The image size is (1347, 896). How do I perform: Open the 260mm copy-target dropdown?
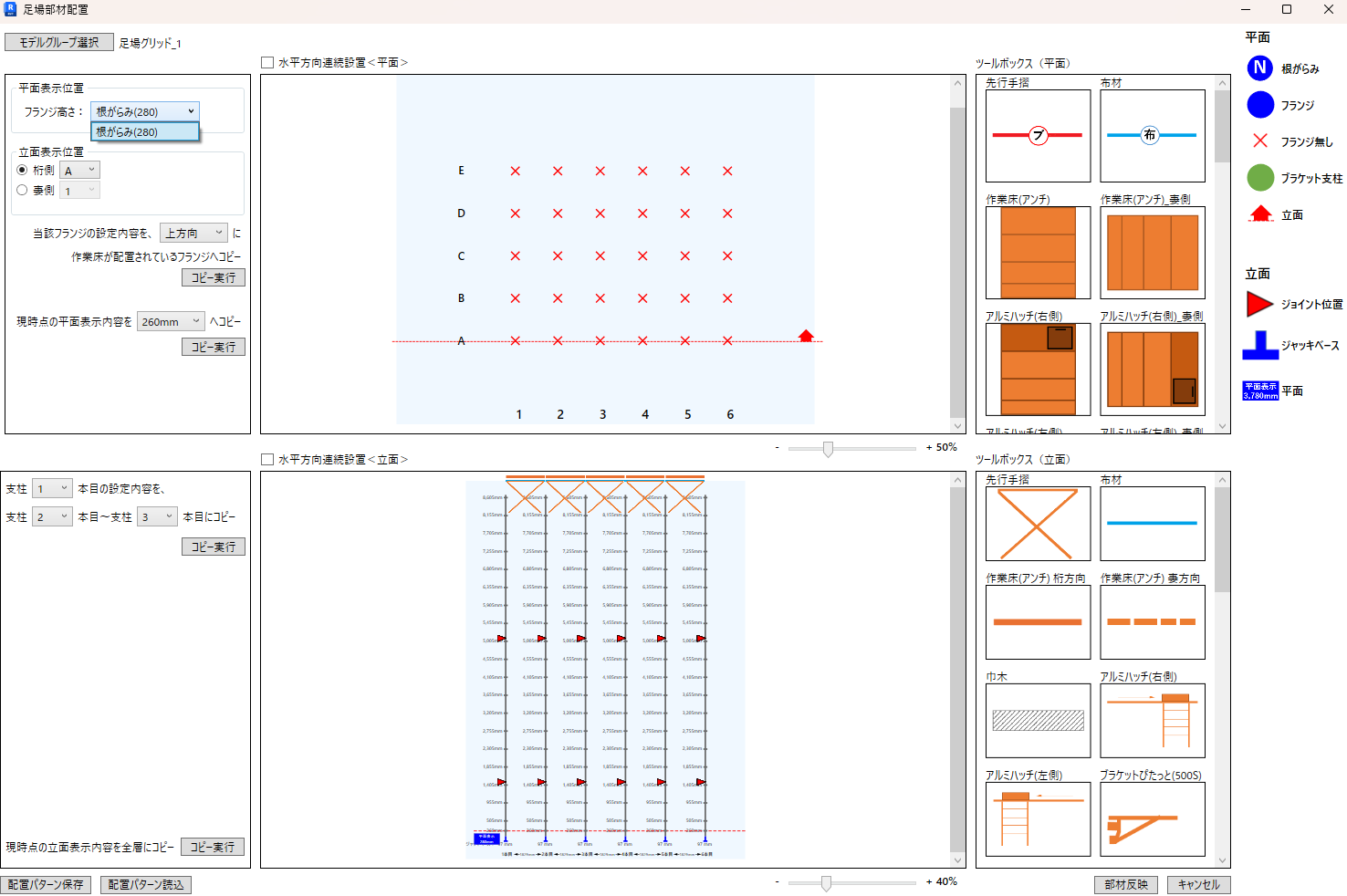click(x=171, y=322)
